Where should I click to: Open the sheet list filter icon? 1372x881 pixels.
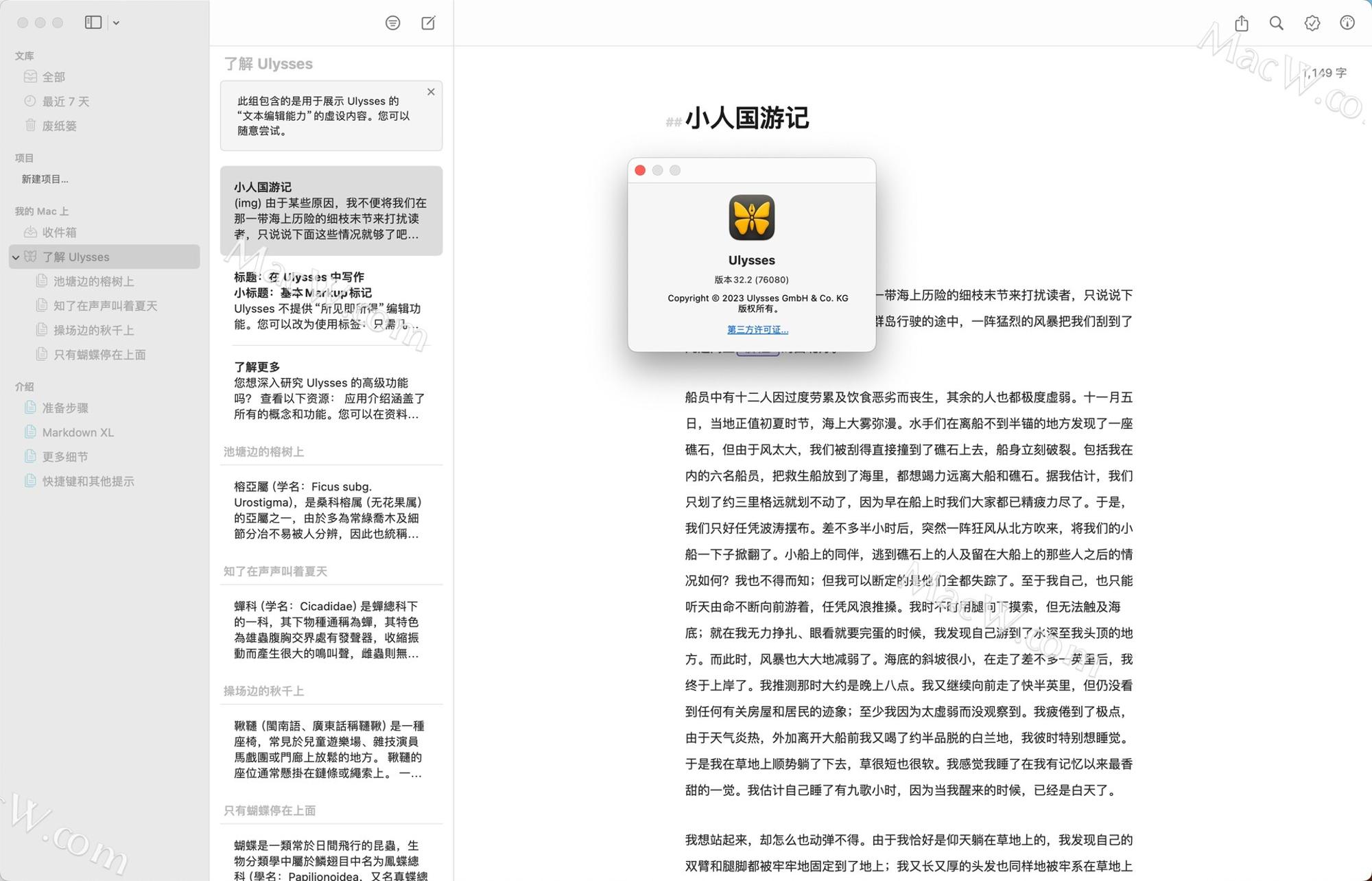pyautogui.click(x=392, y=23)
